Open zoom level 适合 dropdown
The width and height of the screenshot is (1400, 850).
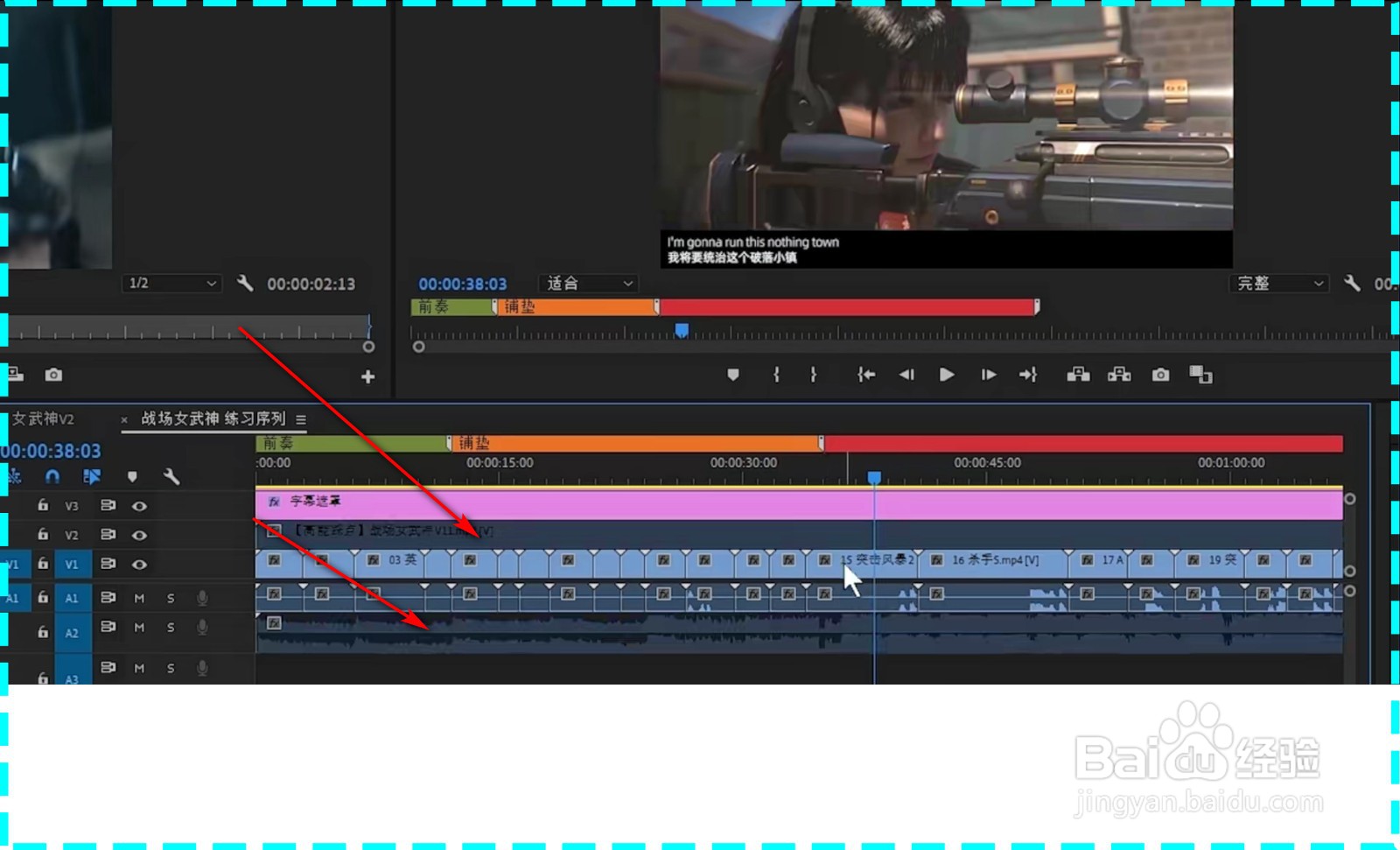[x=590, y=283]
